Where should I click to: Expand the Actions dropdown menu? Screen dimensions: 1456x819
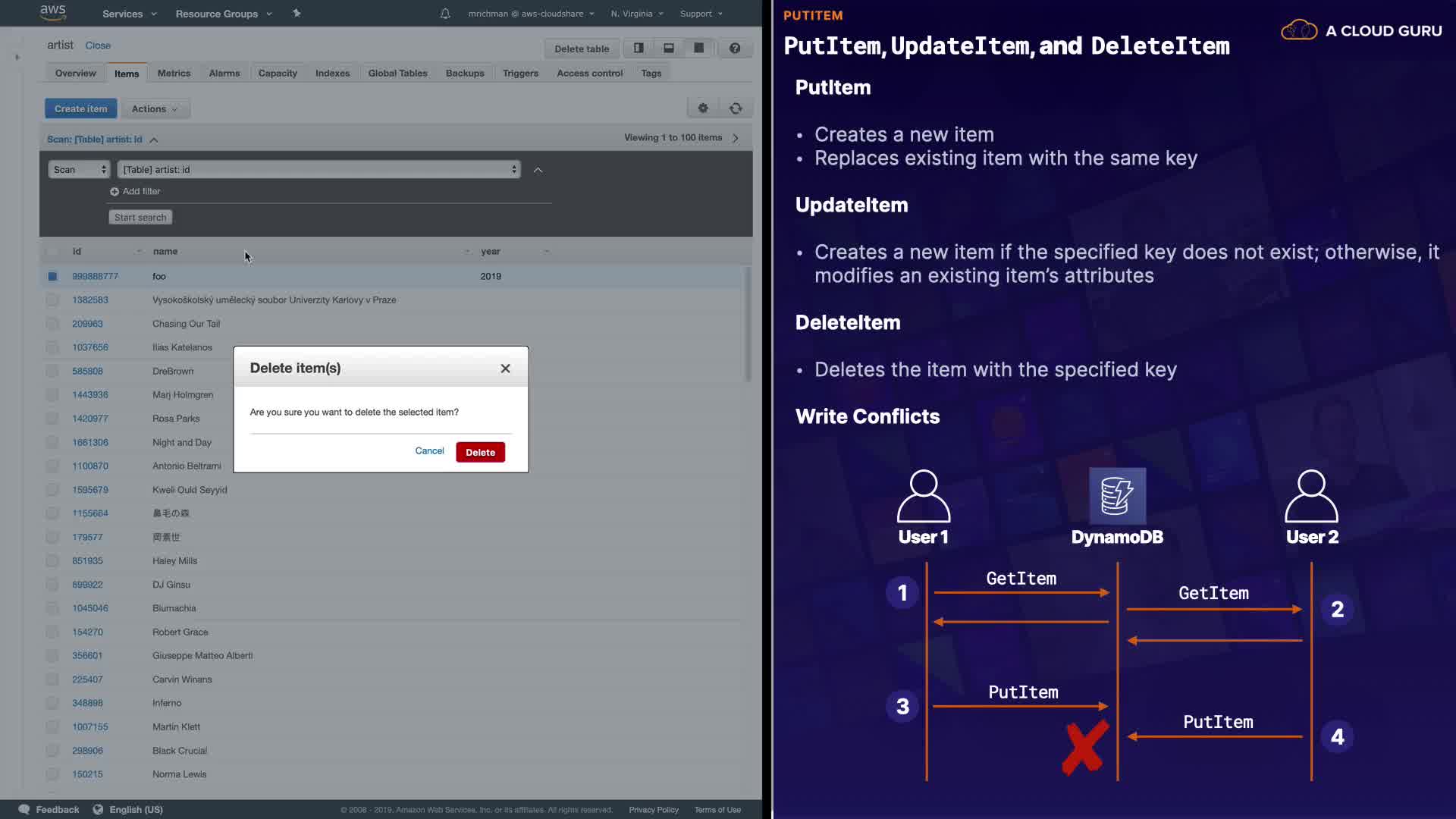point(155,109)
